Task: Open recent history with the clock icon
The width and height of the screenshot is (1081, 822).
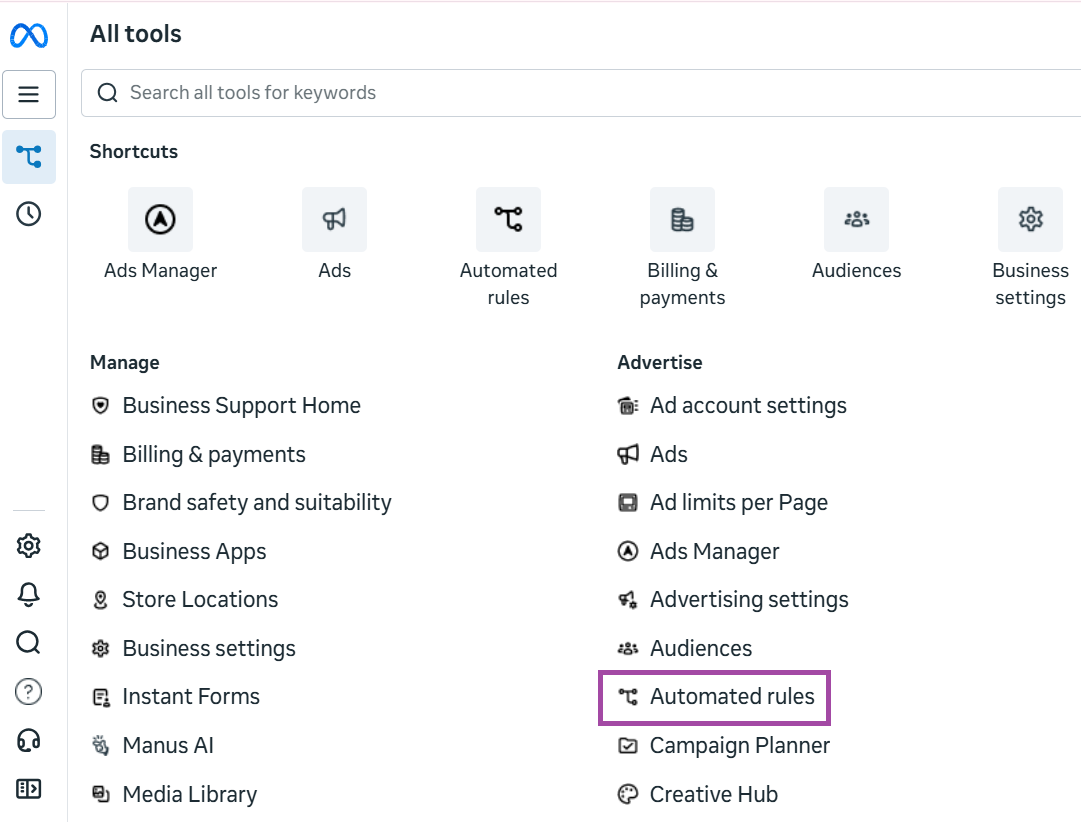Action: (x=28, y=213)
